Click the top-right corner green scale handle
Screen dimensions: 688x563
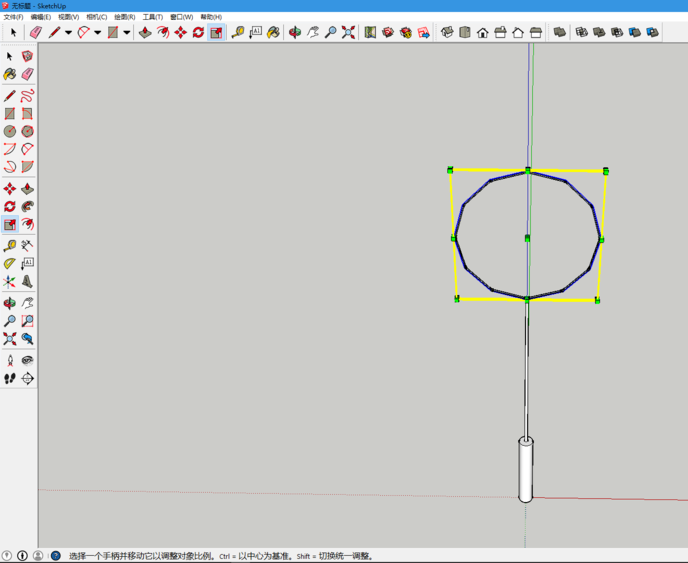click(606, 171)
